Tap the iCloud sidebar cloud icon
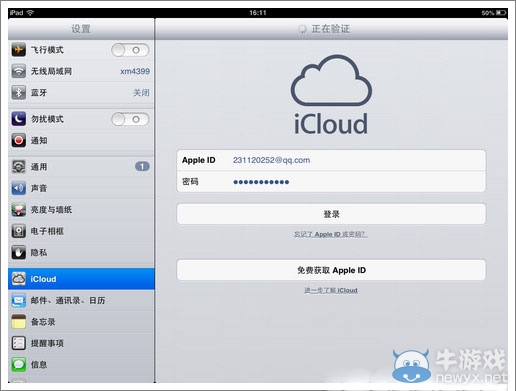Viewport: 516px width, 391px height. pyautogui.click(x=19, y=279)
